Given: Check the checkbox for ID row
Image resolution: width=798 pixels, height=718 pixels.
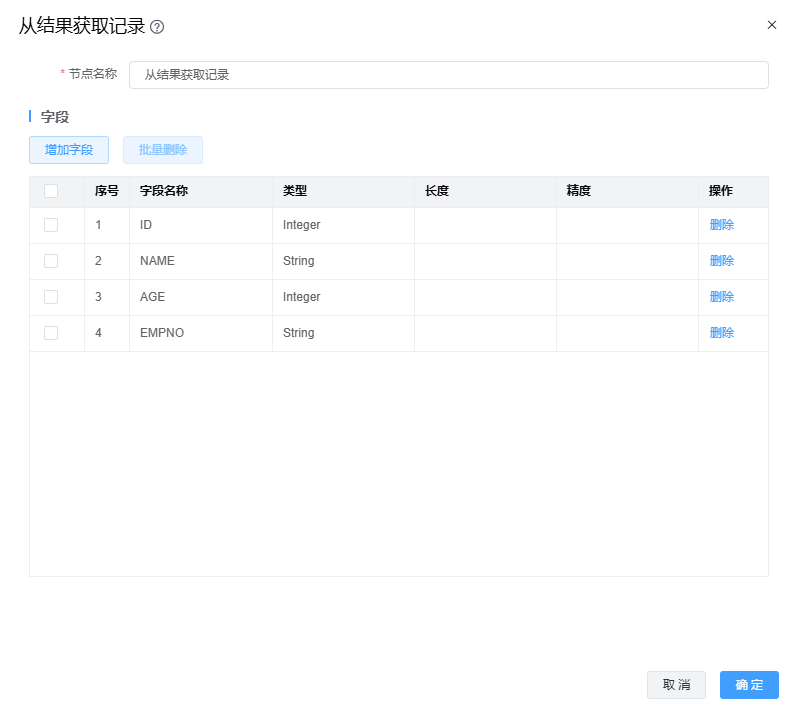Looking at the screenshot, I should 51,225.
